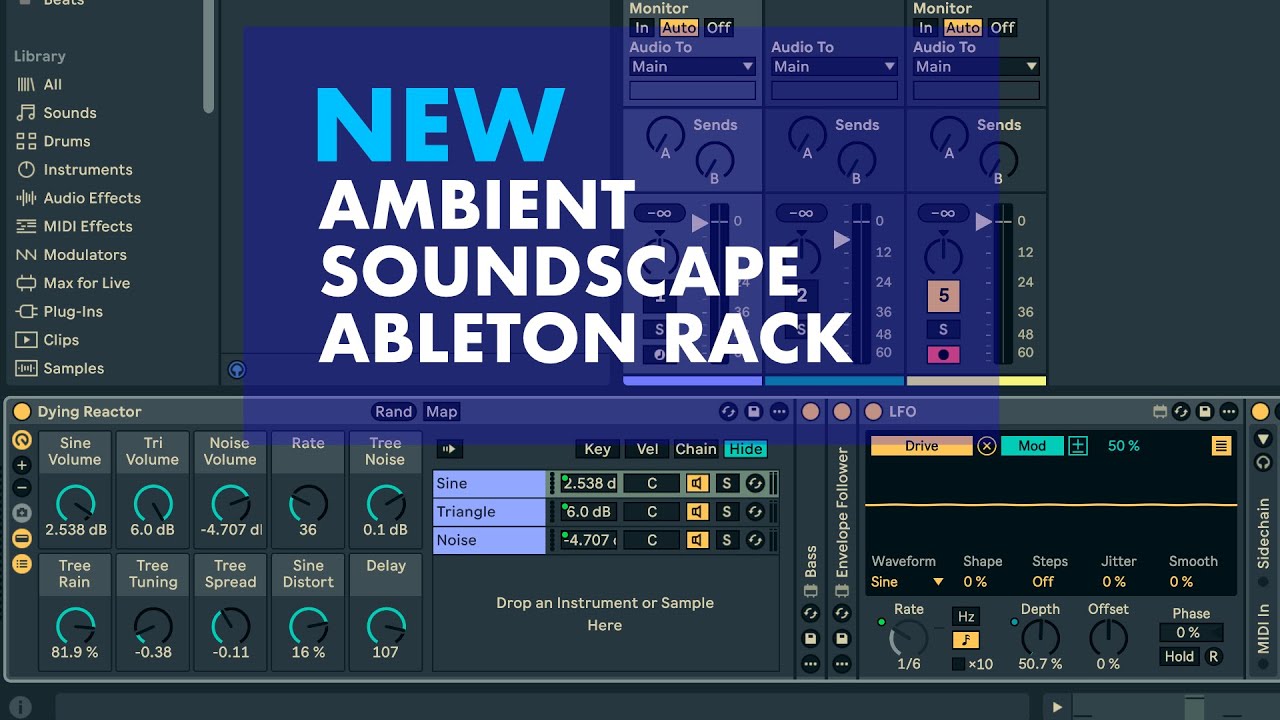Enable the LFO x10 rate checkbox

click(959, 664)
